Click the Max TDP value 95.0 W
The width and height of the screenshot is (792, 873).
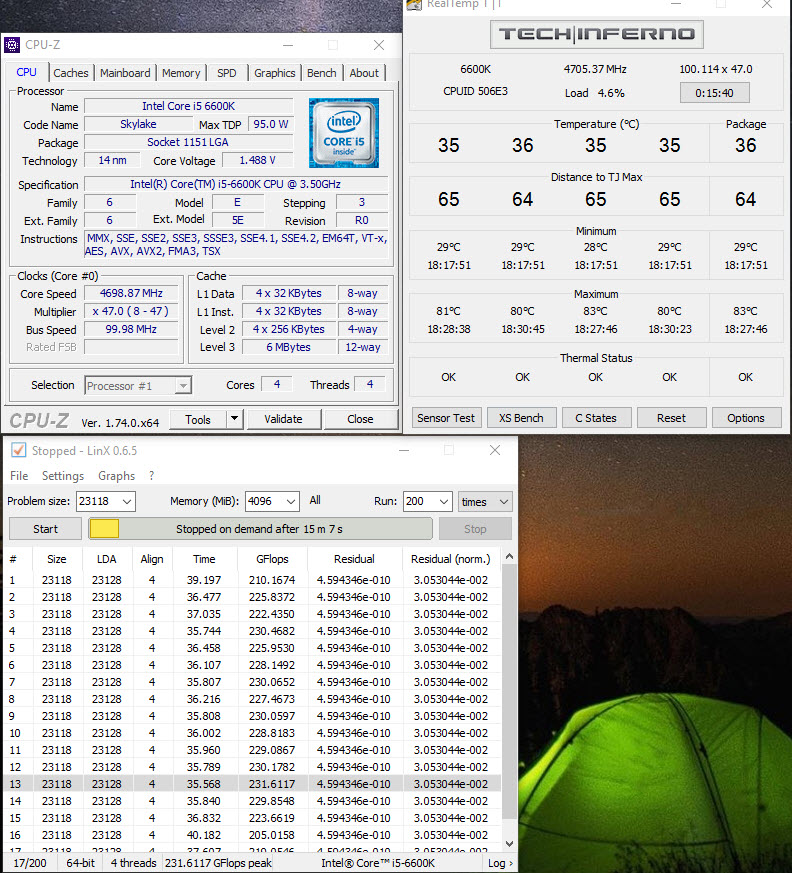271,124
